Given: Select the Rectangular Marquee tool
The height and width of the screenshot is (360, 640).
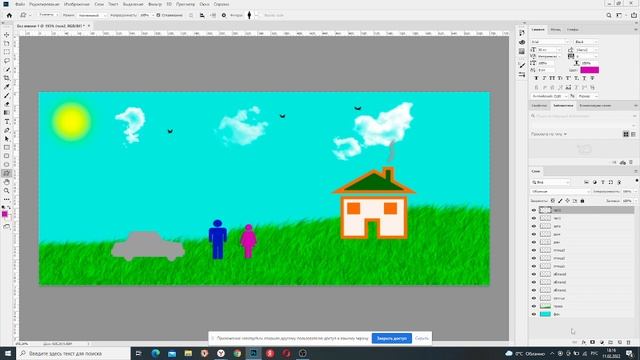Looking at the screenshot, I should pyautogui.click(x=7, y=52).
